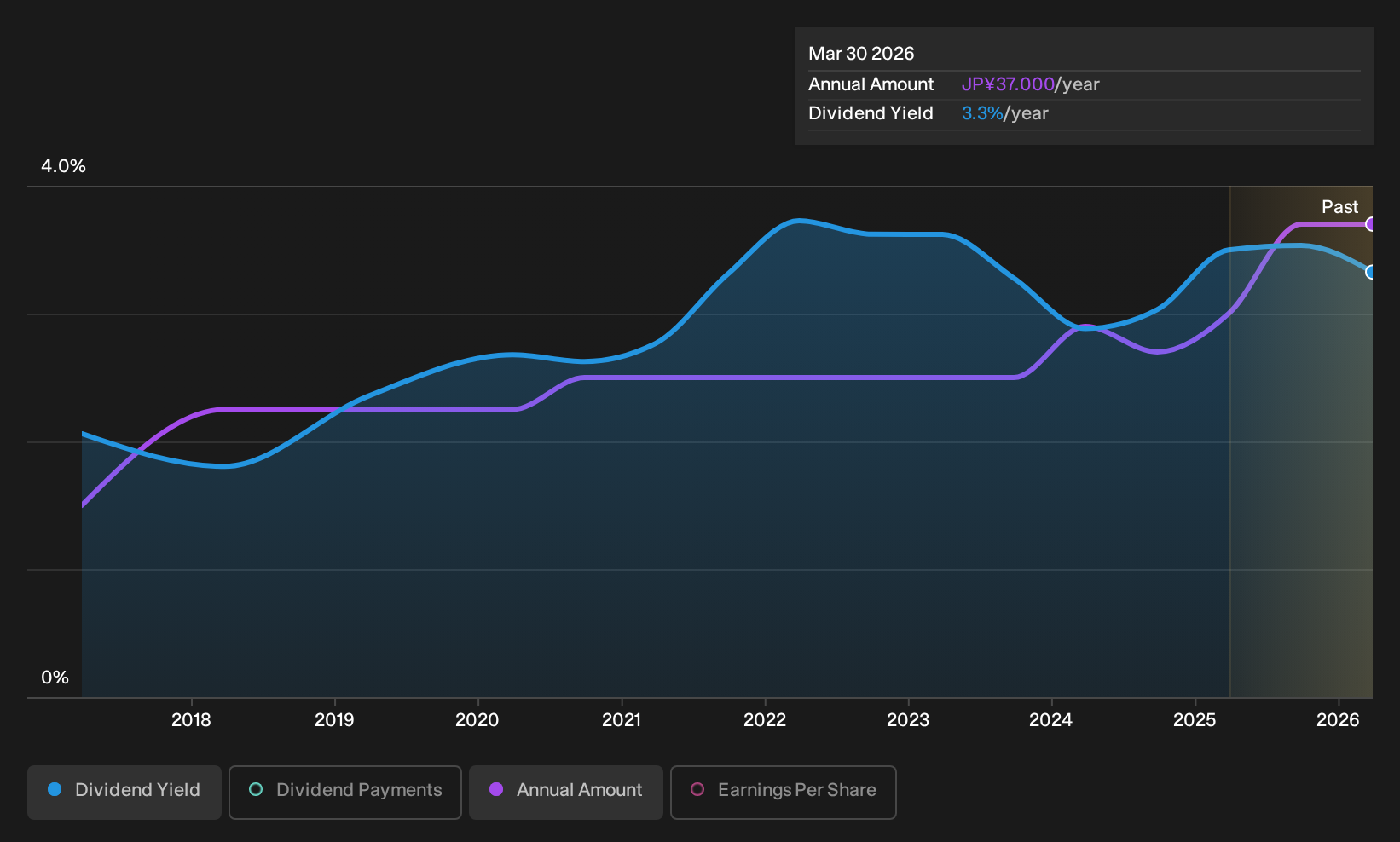
Task: Enable the Earnings Per Share series
Action: point(784,793)
